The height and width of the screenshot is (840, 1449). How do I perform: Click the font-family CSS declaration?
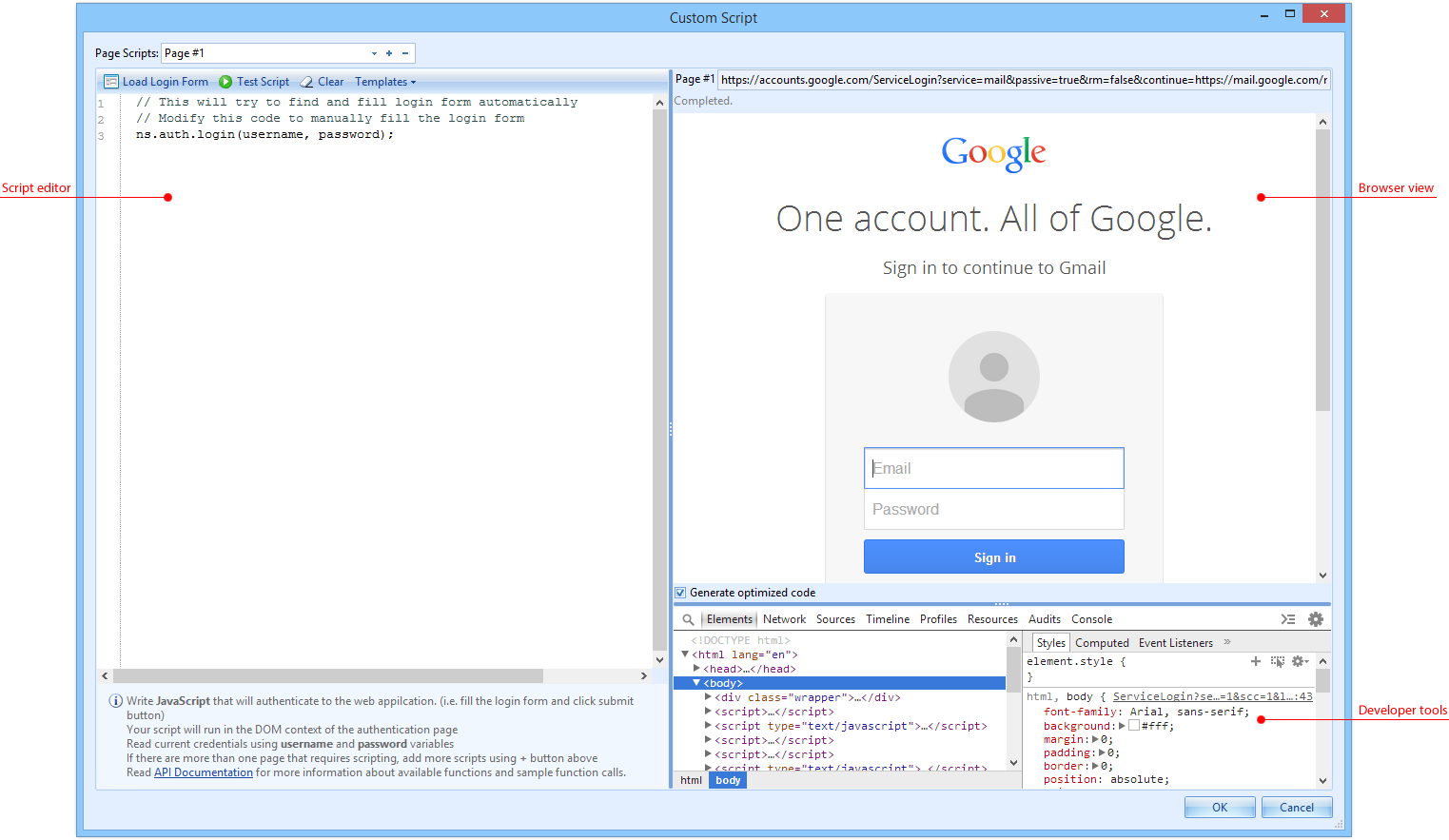pyautogui.click(x=1146, y=712)
